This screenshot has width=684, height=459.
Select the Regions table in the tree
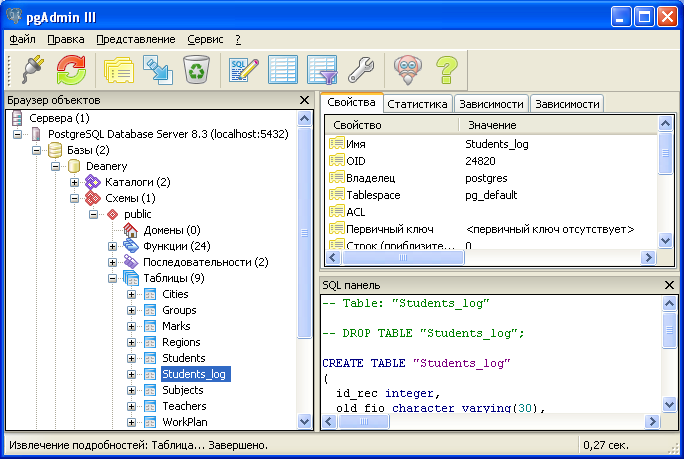pos(181,343)
